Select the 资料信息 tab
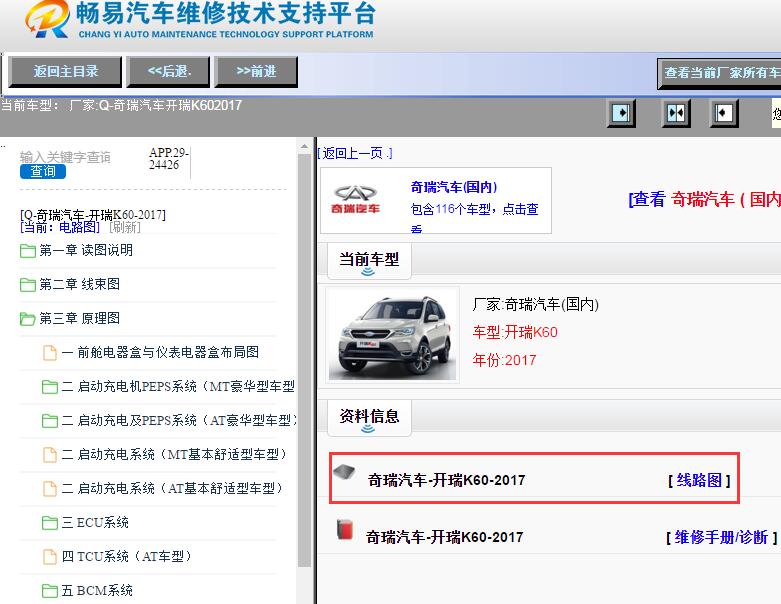The image size is (781, 604). coord(369,417)
